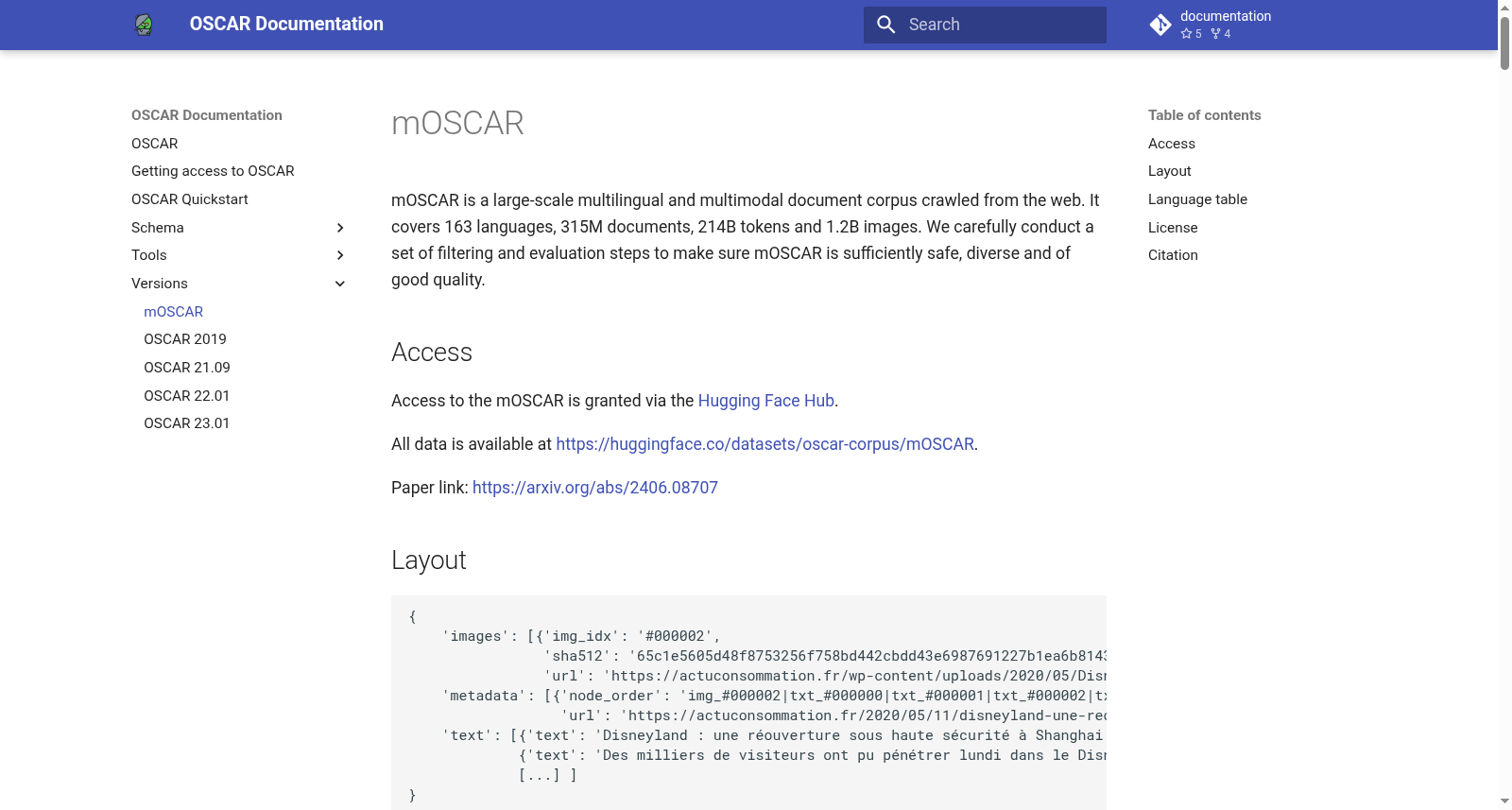Jump to Layout in table of contents
This screenshot has height=810, width=1512.
click(x=1170, y=171)
